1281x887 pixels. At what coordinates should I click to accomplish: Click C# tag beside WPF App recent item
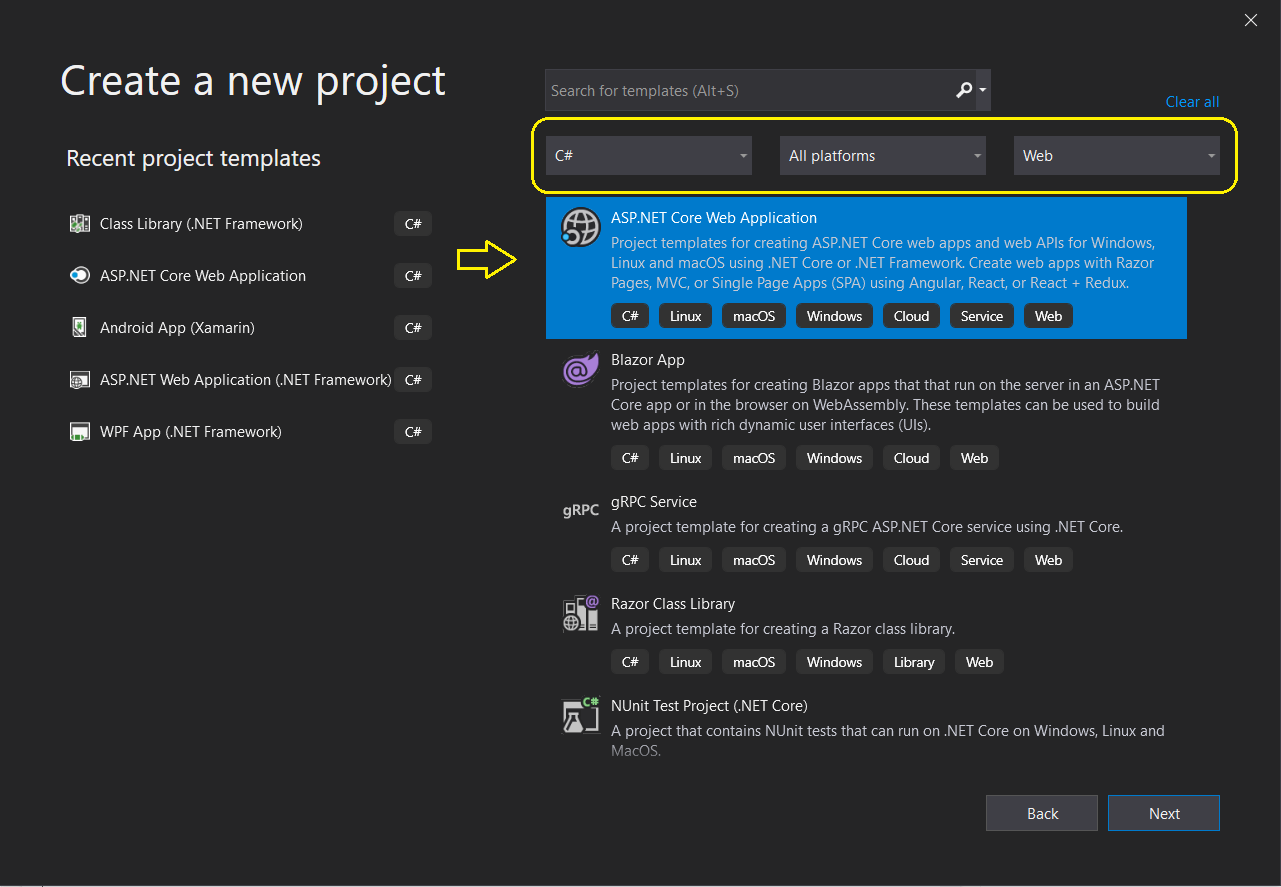[413, 432]
